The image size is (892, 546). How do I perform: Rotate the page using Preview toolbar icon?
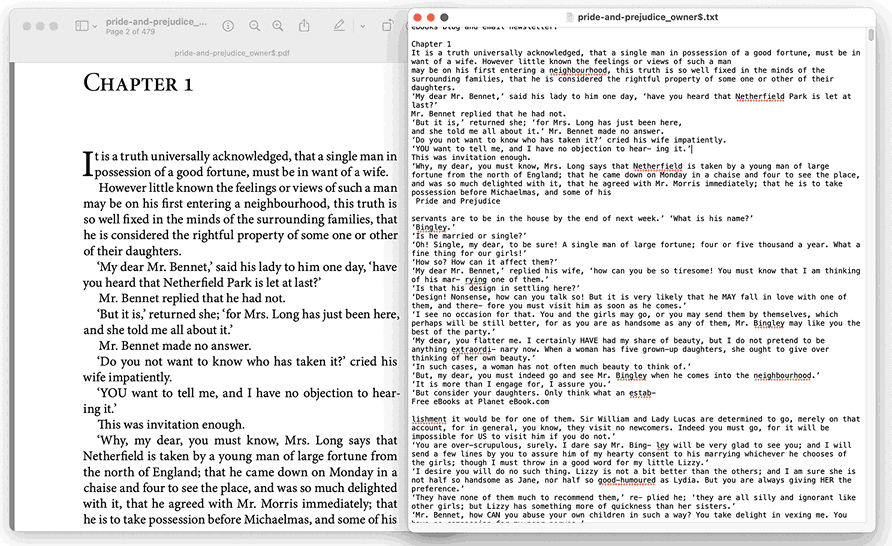click(x=387, y=26)
